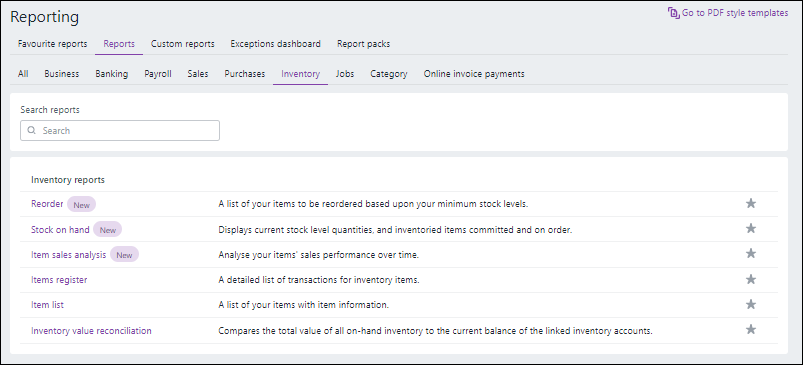Open the Items register report
Image resolution: width=803 pixels, height=365 pixels.
(x=59, y=280)
